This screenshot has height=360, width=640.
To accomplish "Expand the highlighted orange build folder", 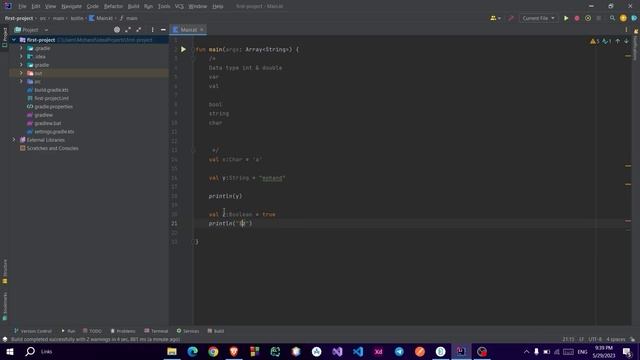I will click(21, 73).
